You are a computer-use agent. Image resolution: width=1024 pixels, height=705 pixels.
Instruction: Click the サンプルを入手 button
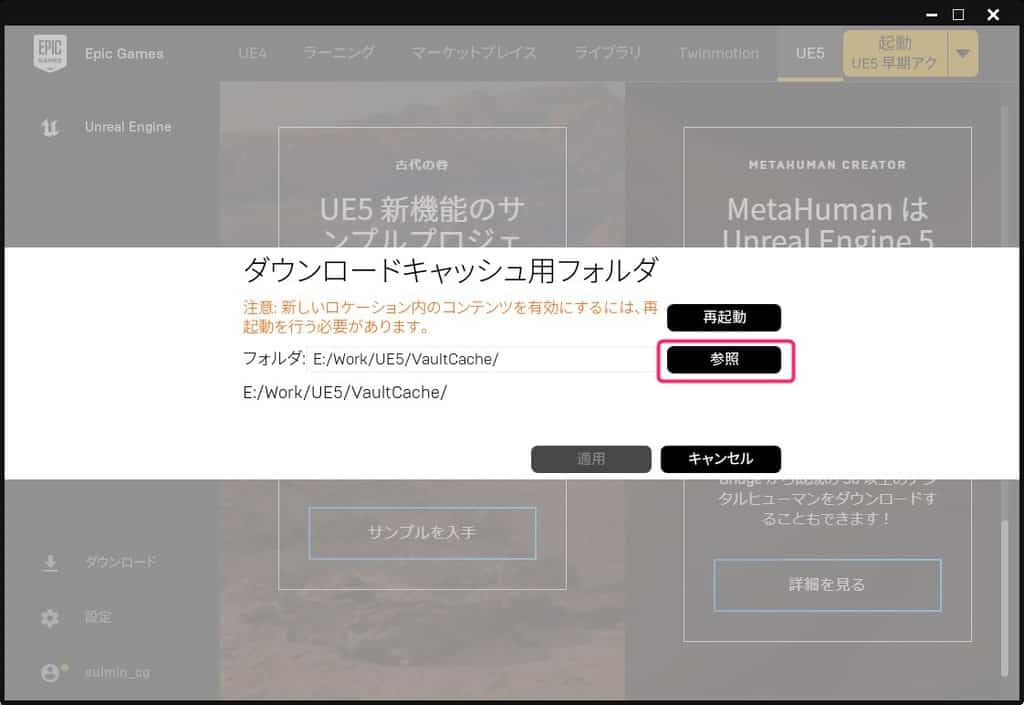pyautogui.click(x=422, y=533)
